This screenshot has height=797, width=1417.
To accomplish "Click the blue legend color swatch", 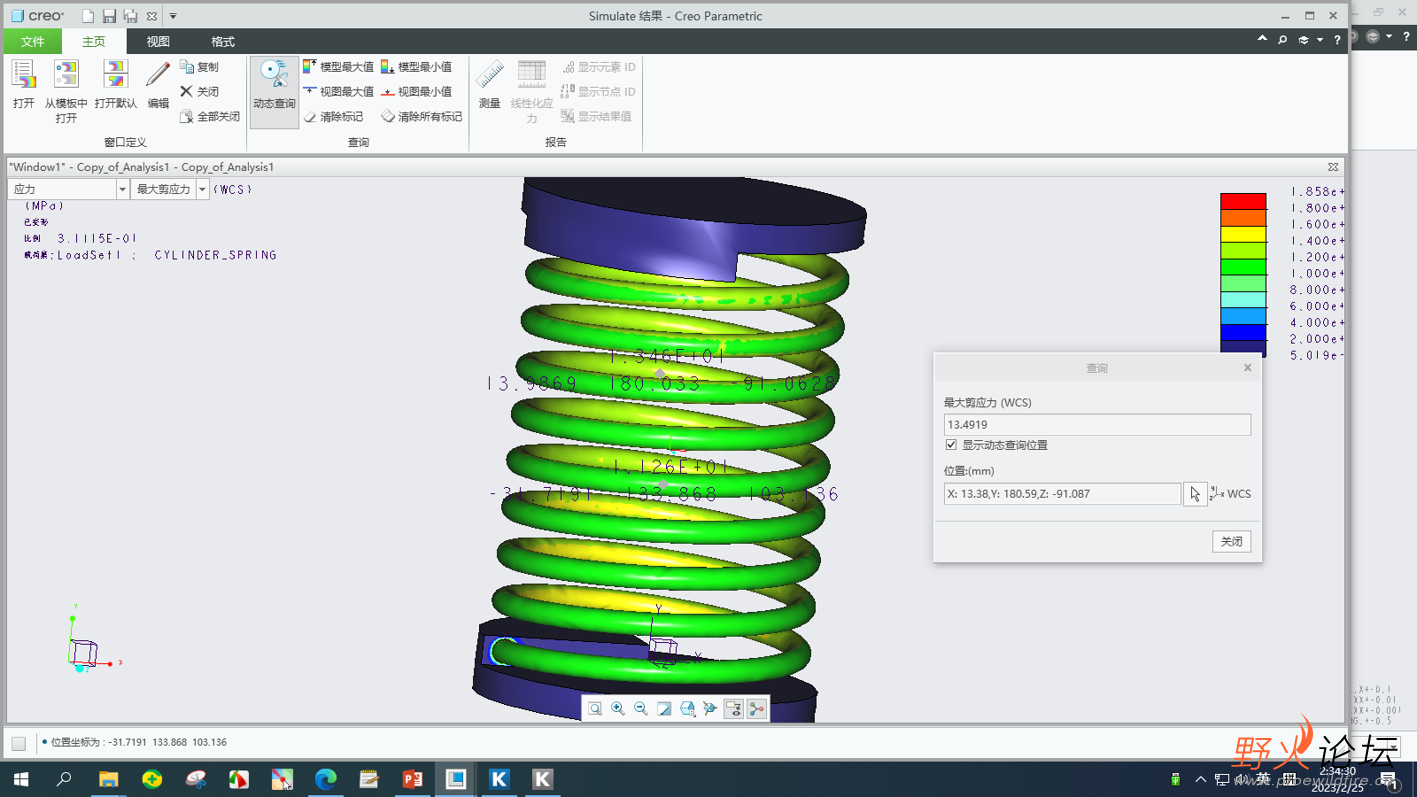I will pos(1243,332).
